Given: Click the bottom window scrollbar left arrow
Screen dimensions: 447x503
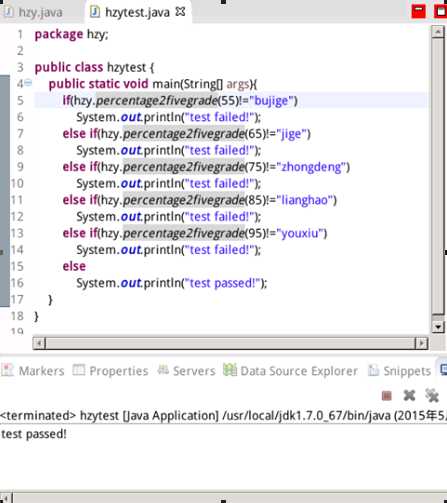Looking at the screenshot, I should tap(6, 498).
